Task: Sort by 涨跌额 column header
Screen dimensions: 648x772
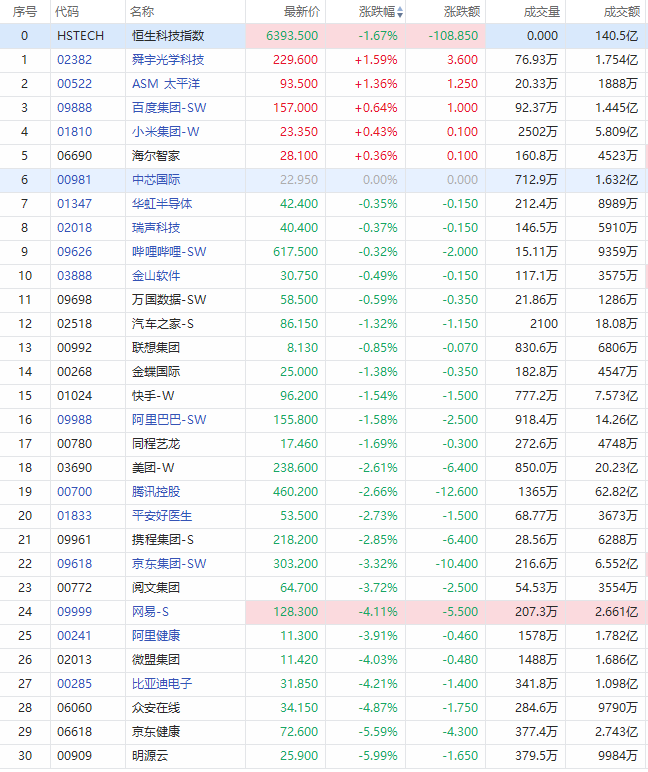Action: [x=461, y=11]
